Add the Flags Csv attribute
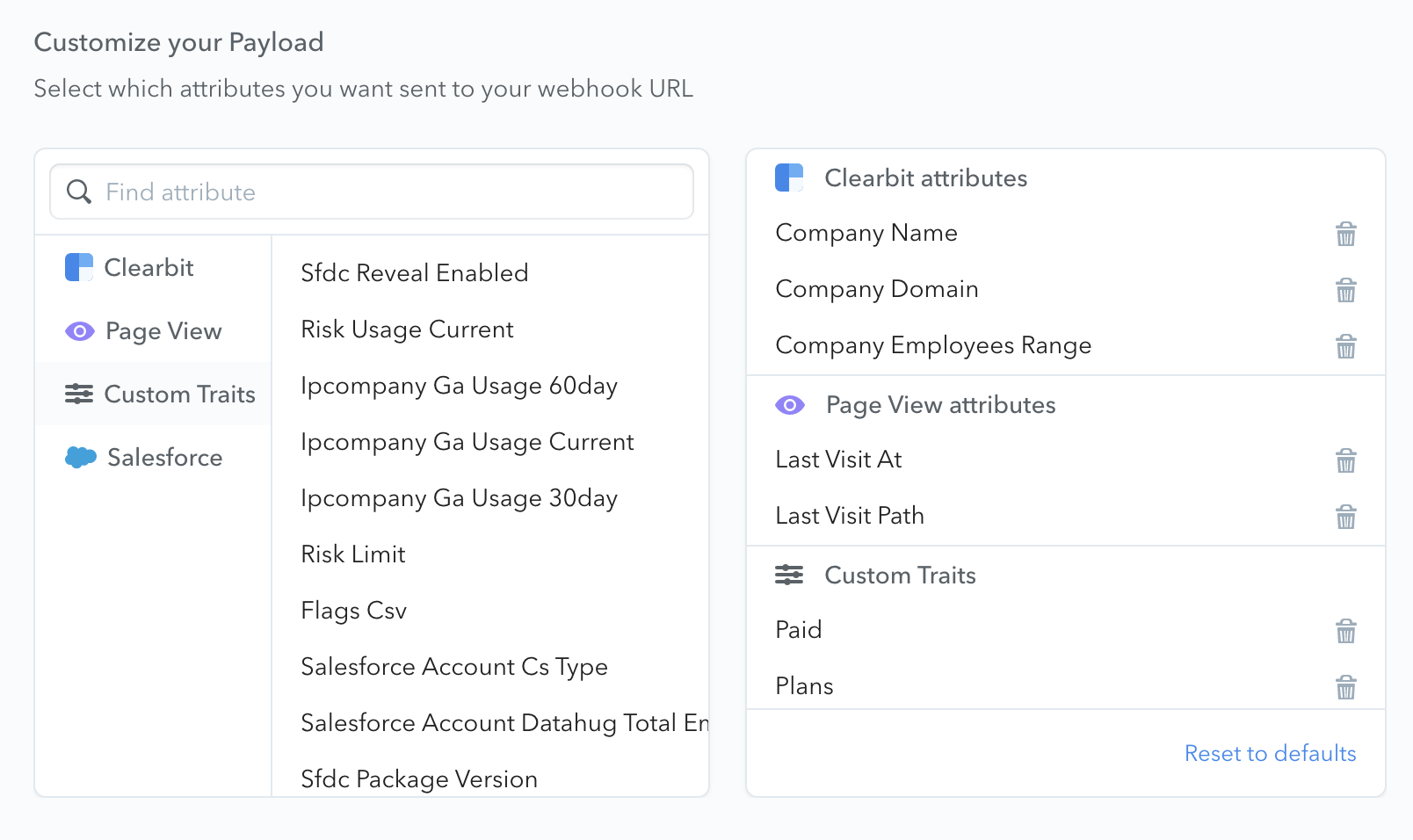 pos(353,610)
